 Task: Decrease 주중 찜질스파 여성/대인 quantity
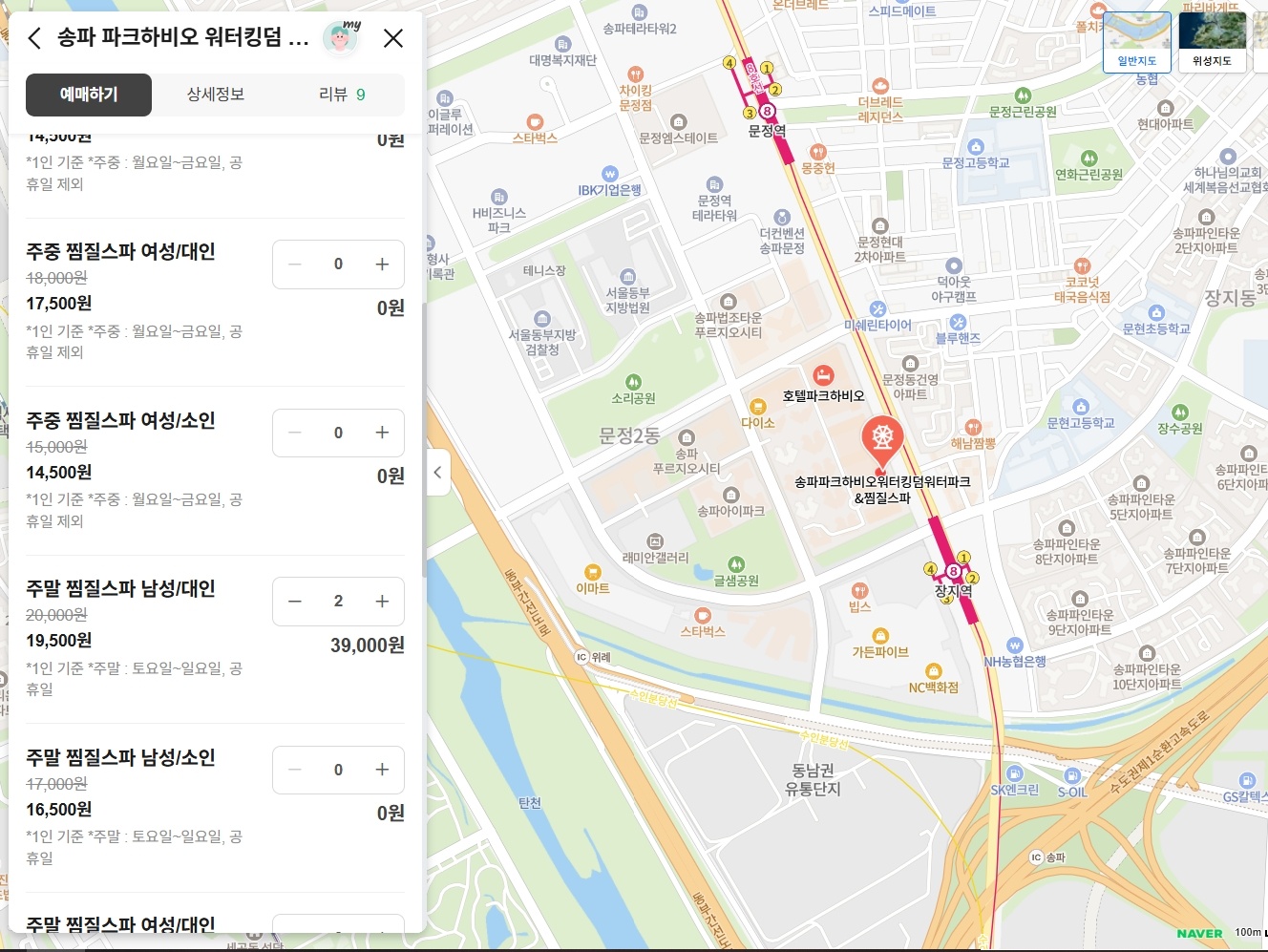295,264
